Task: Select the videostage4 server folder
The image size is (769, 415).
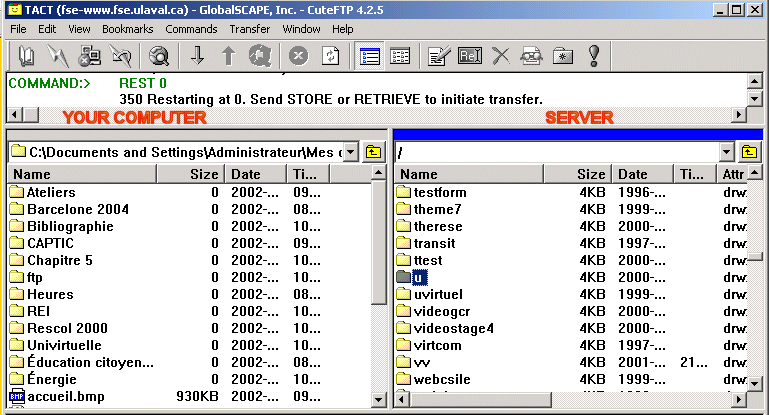Action: point(454,328)
